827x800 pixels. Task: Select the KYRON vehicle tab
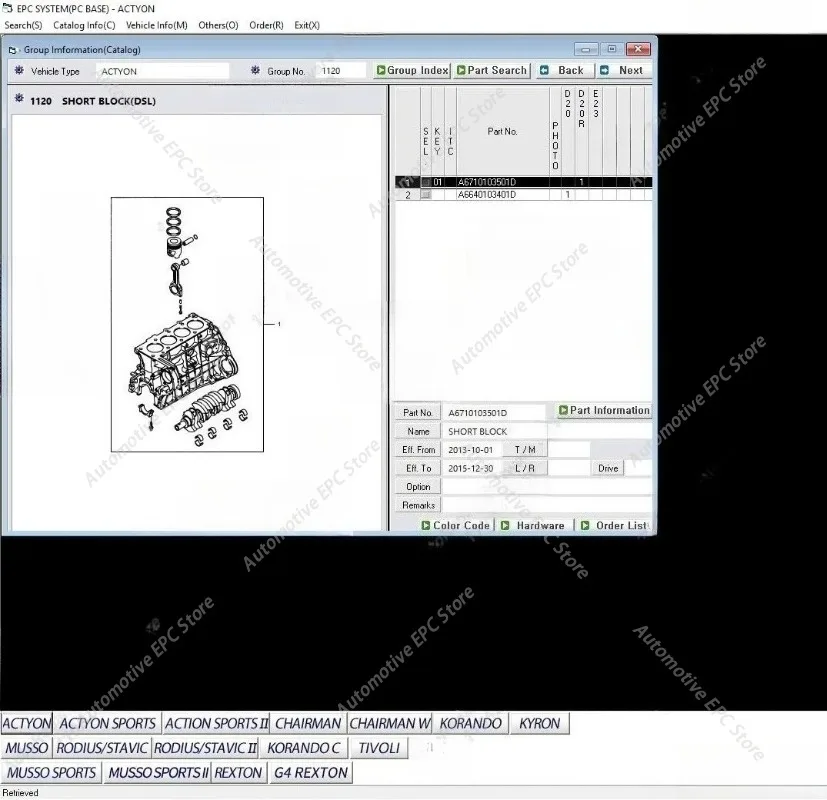[540, 723]
